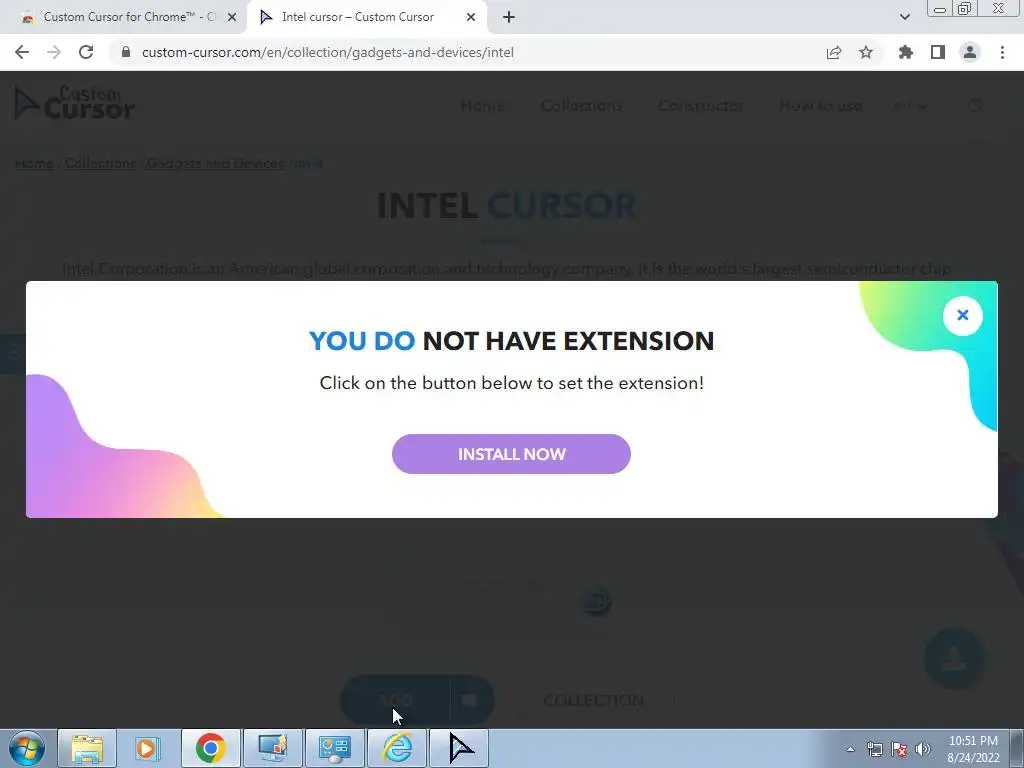Bookmark this page with star
The image size is (1024, 768).
pyautogui.click(x=866, y=52)
